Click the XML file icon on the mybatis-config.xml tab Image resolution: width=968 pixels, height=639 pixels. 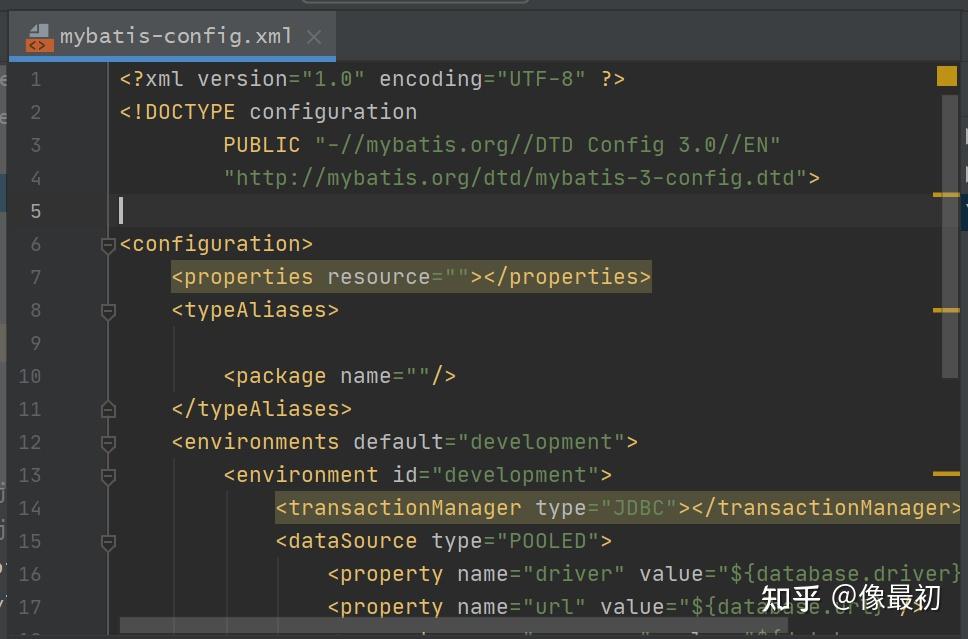coord(39,36)
